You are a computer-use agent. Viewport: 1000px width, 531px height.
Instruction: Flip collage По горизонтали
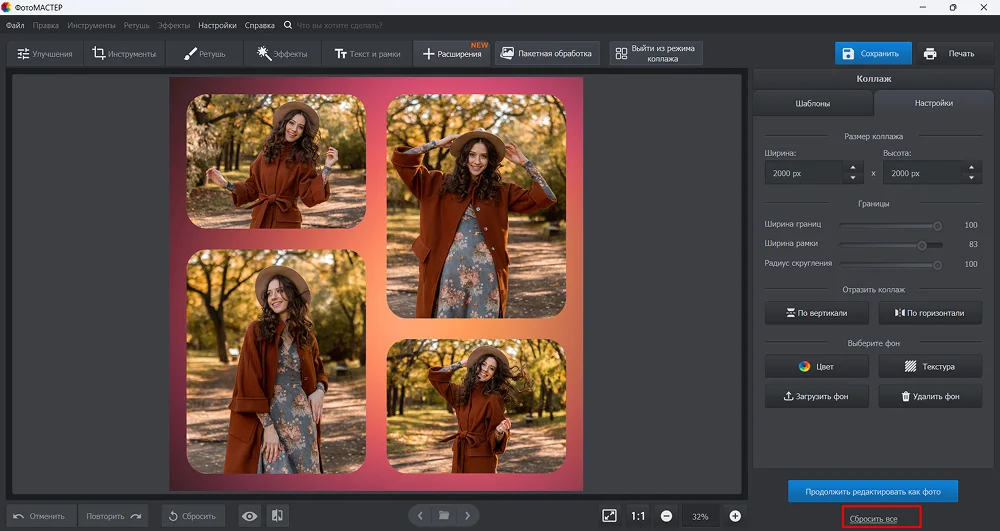pyautogui.click(x=930, y=313)
